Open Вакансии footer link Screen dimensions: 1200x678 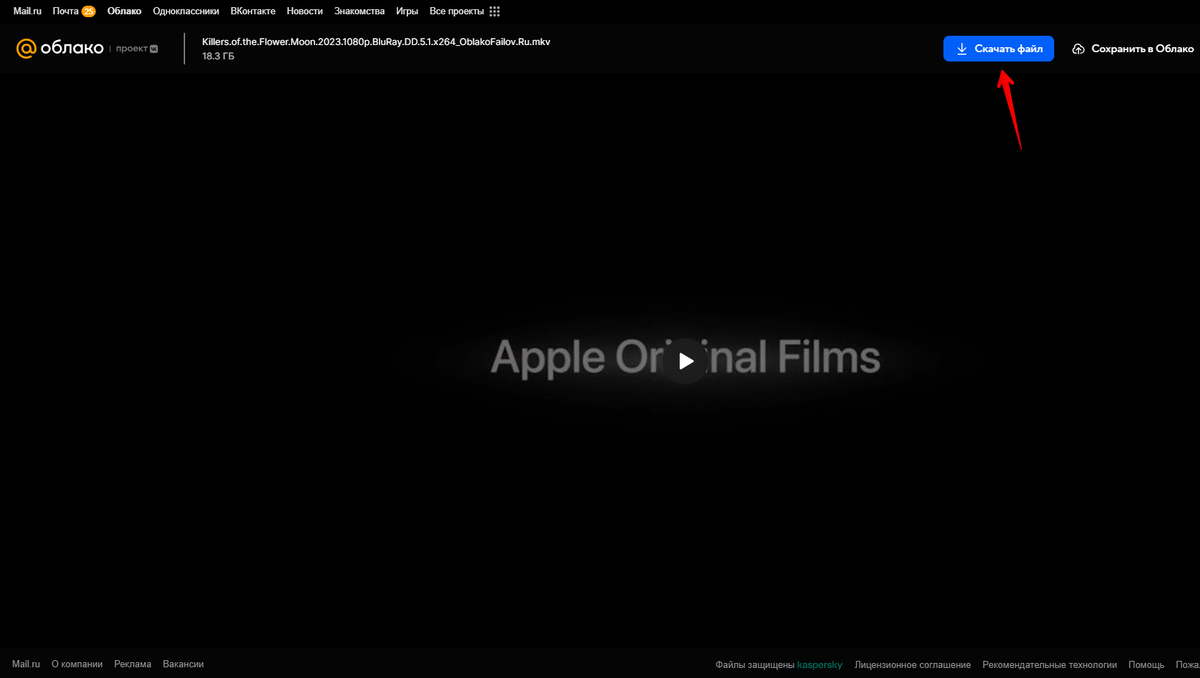click(183, 664)
